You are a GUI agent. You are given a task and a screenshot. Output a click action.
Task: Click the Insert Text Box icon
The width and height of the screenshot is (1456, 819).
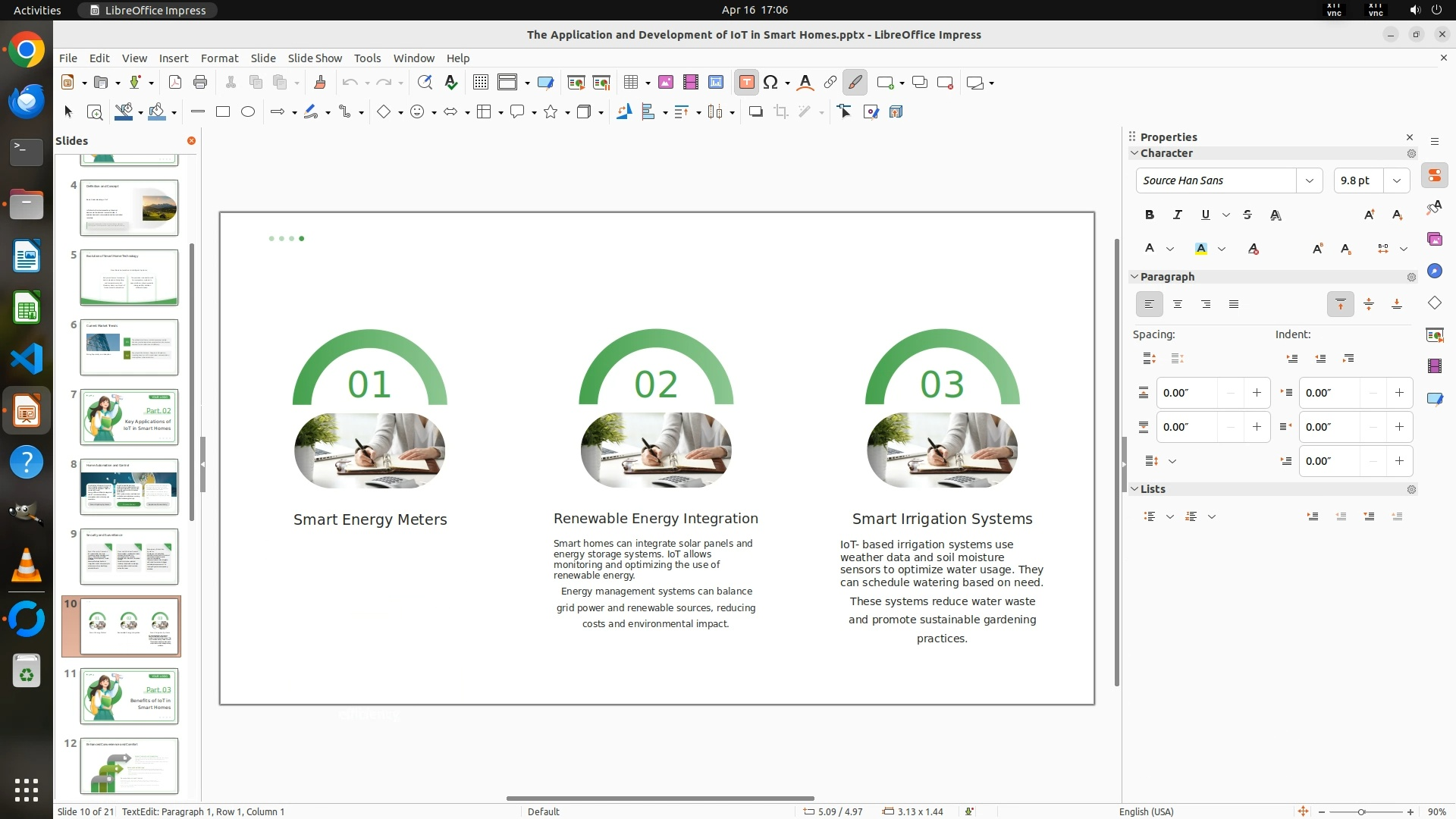(746, 83)
